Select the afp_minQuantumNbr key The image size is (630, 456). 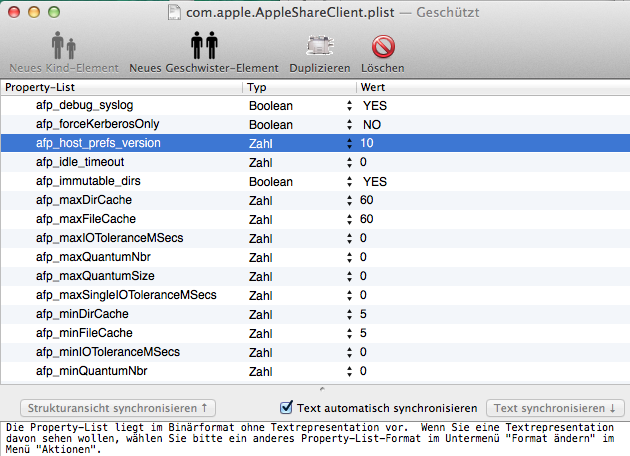(92, 371)
